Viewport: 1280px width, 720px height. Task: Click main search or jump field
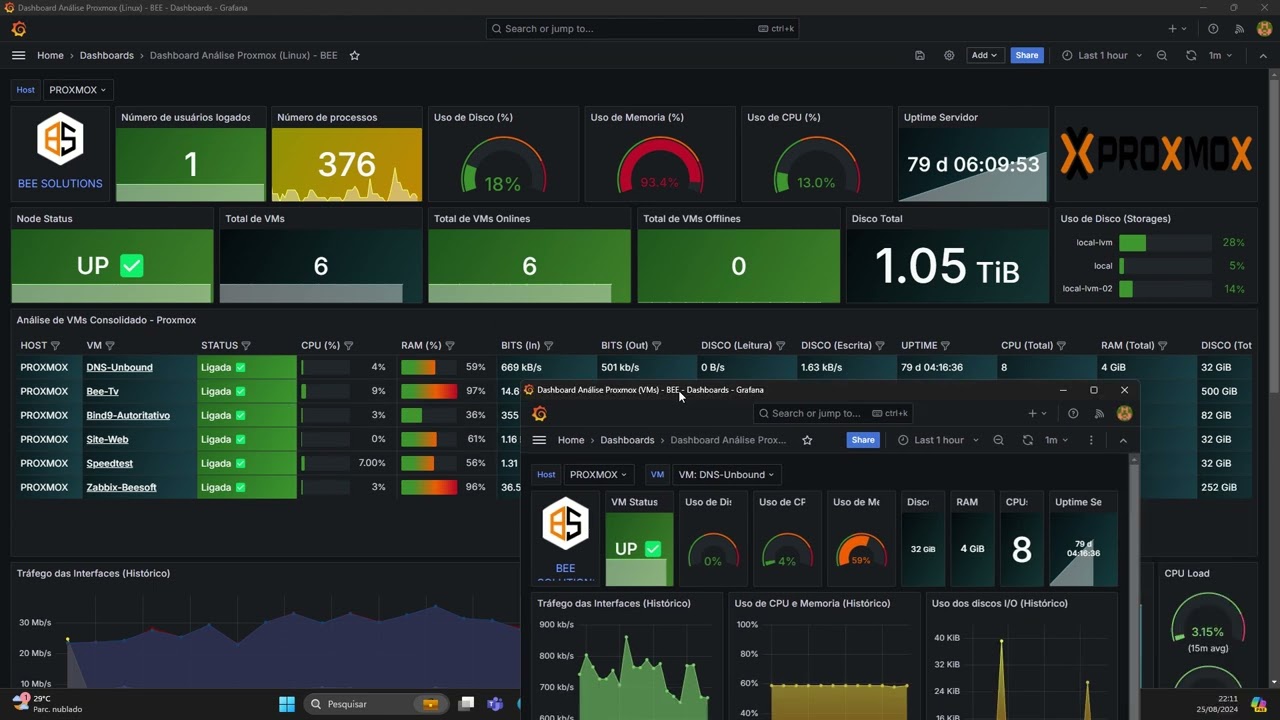click(642, 29)
